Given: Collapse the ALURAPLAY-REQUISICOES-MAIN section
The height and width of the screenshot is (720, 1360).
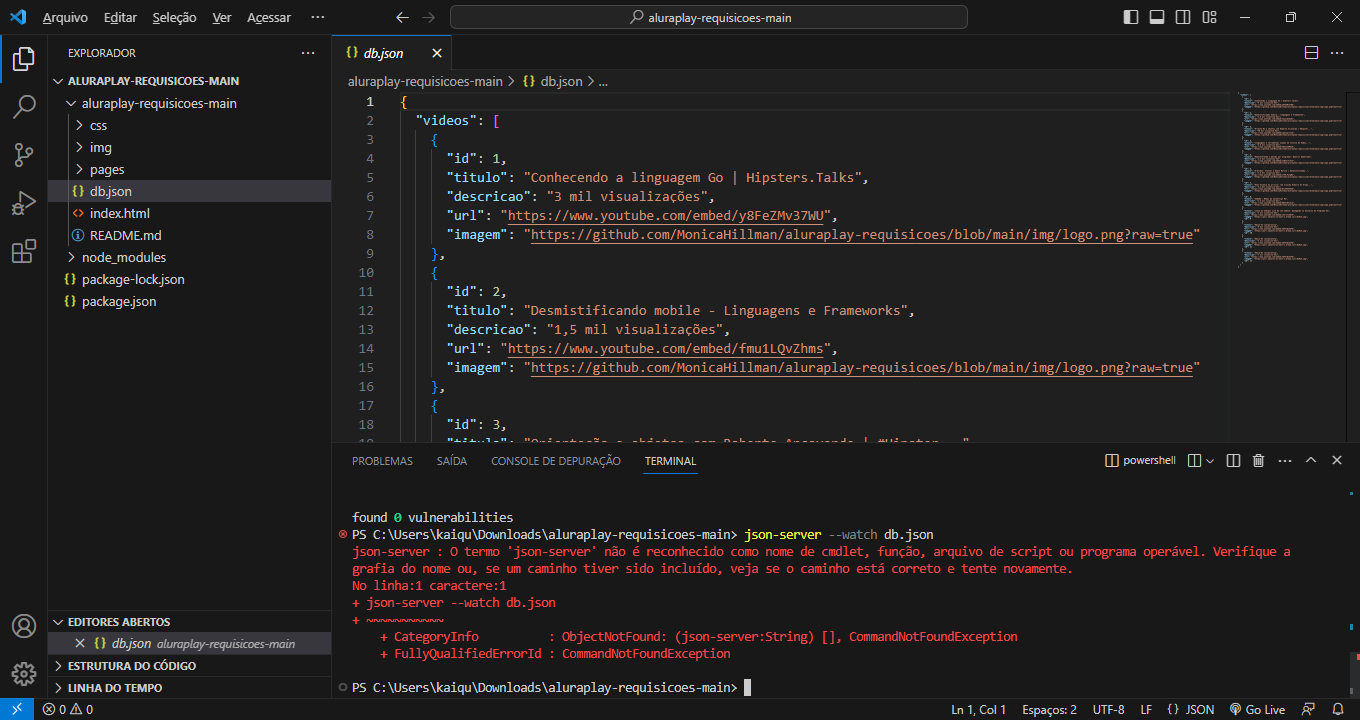Looking at the screenshot, I should [58, 81].
